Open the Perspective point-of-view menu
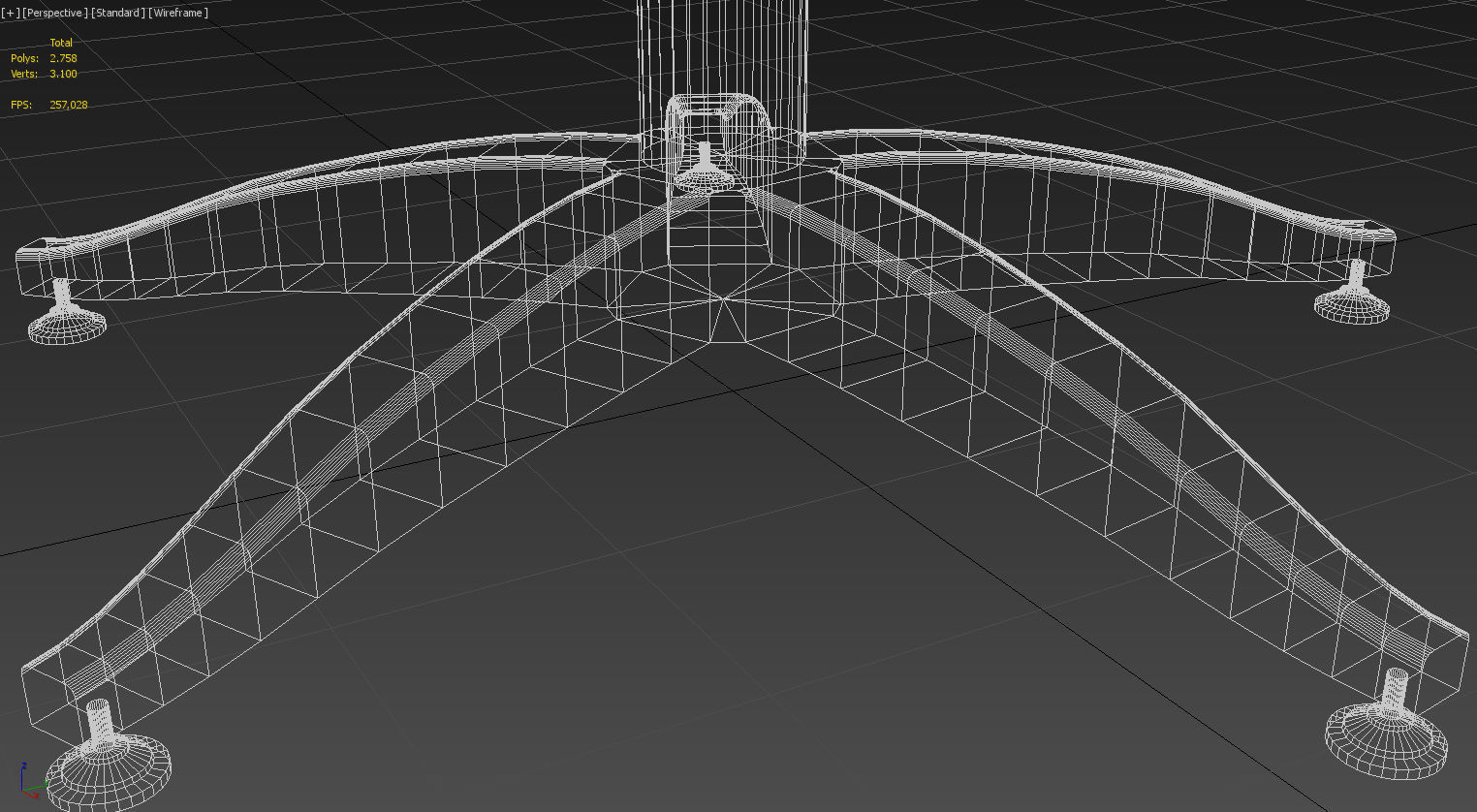1477x812 pixels. pos(55,13)
